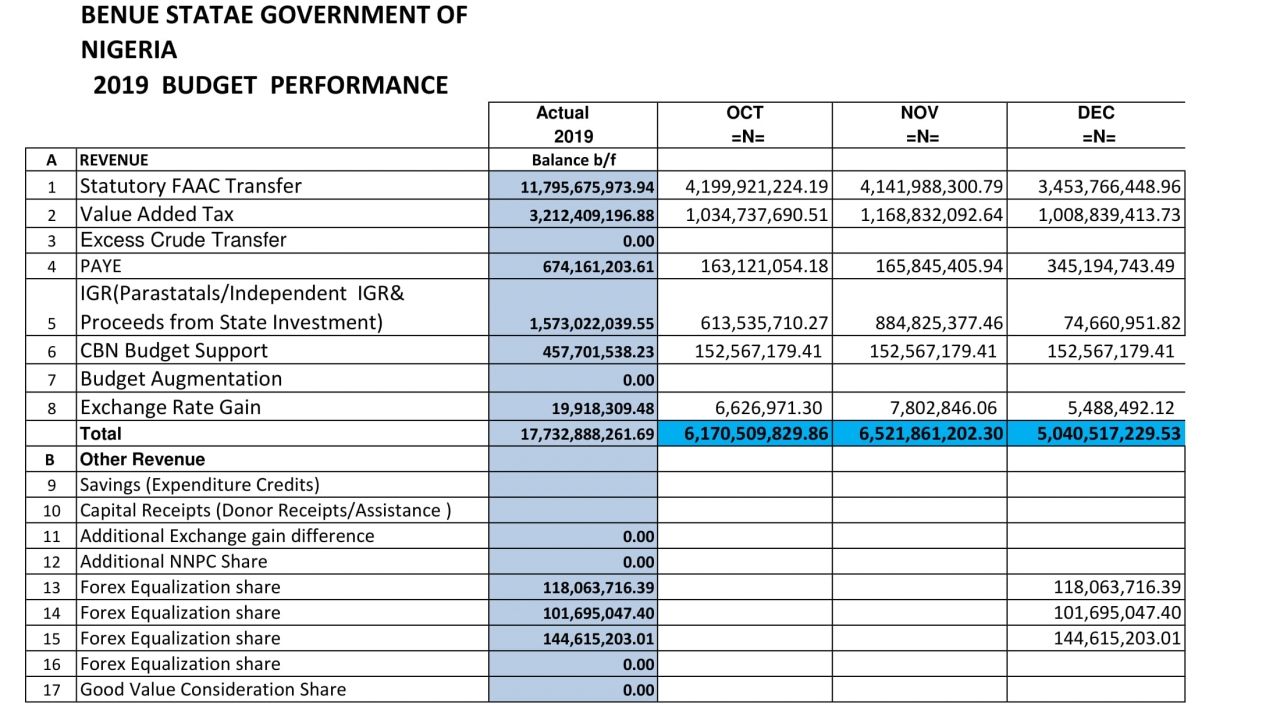Select the 'Other Revenue' section heading
1280x720 pixels.
(x=142, y=460)
